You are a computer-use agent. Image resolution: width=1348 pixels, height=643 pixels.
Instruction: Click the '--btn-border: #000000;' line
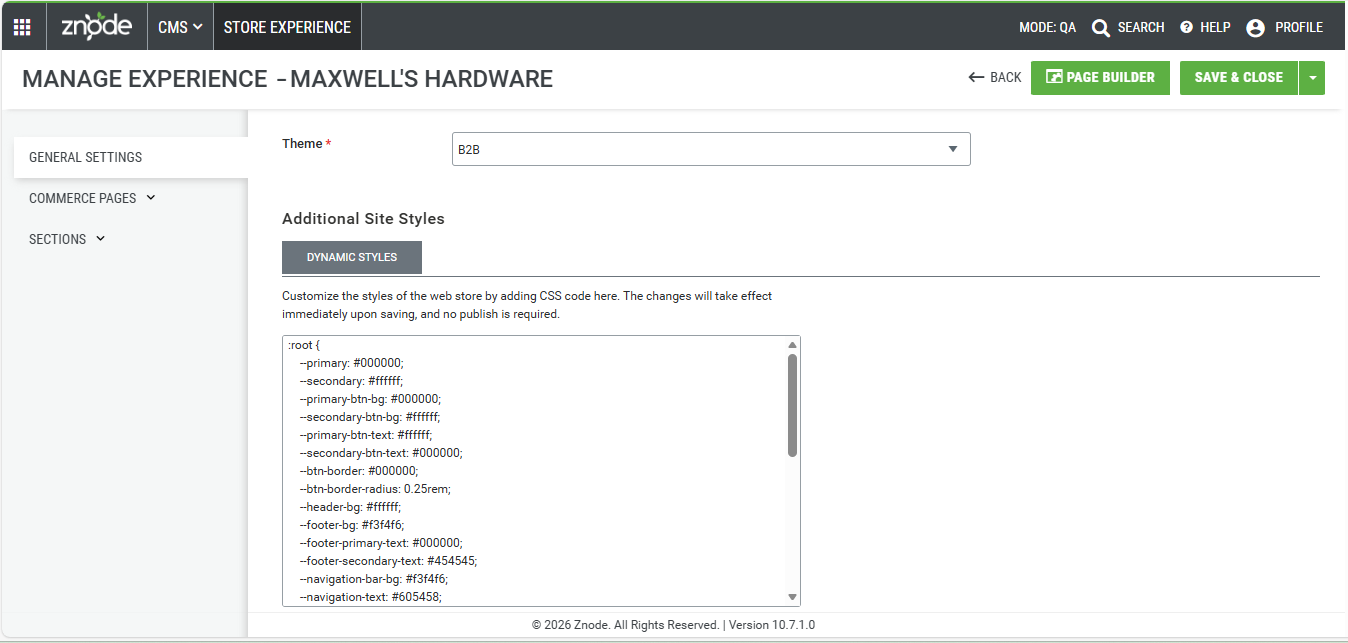pyautogui.click(x=359, y=471)
